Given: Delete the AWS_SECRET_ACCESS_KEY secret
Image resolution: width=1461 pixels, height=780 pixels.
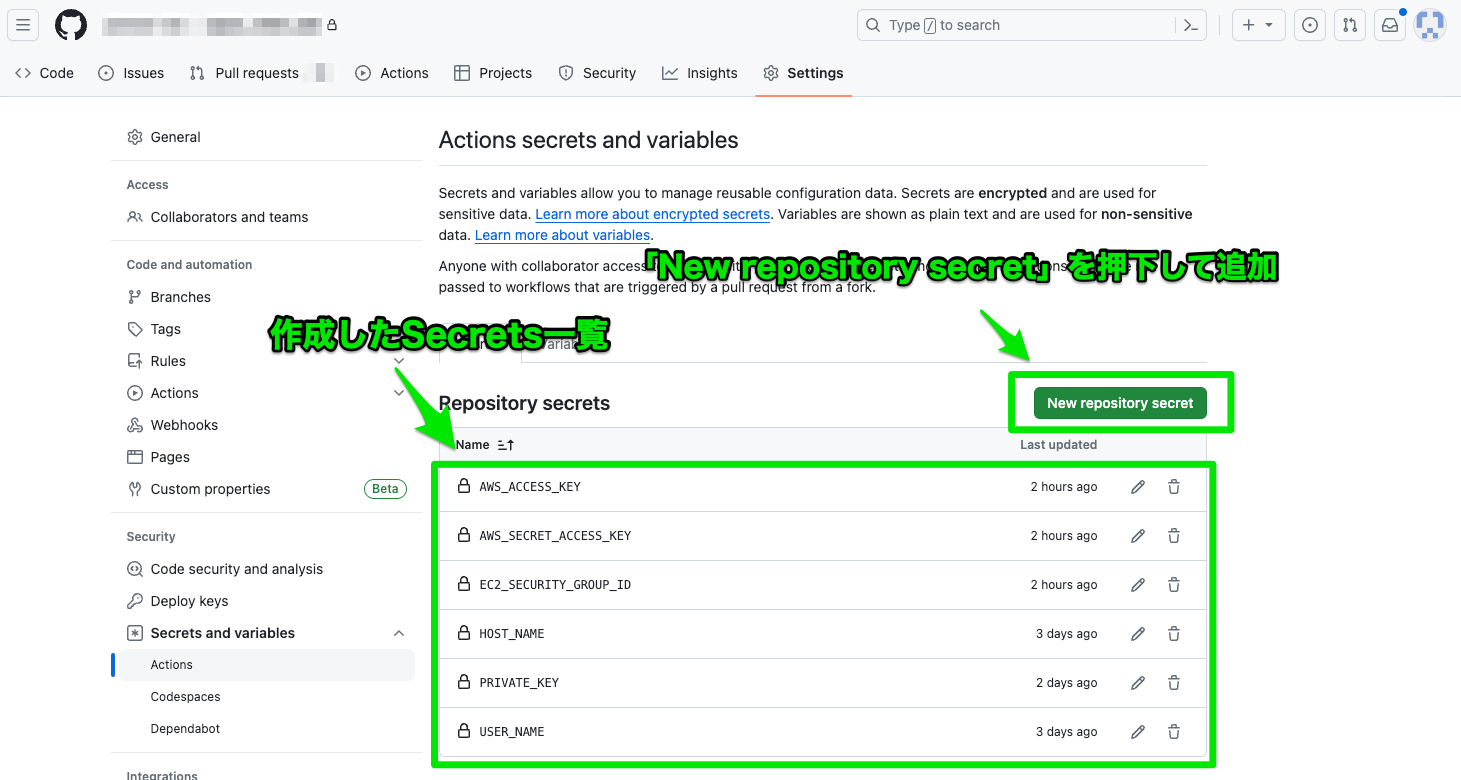Looking at the screenshot, I should (1173, 535).
